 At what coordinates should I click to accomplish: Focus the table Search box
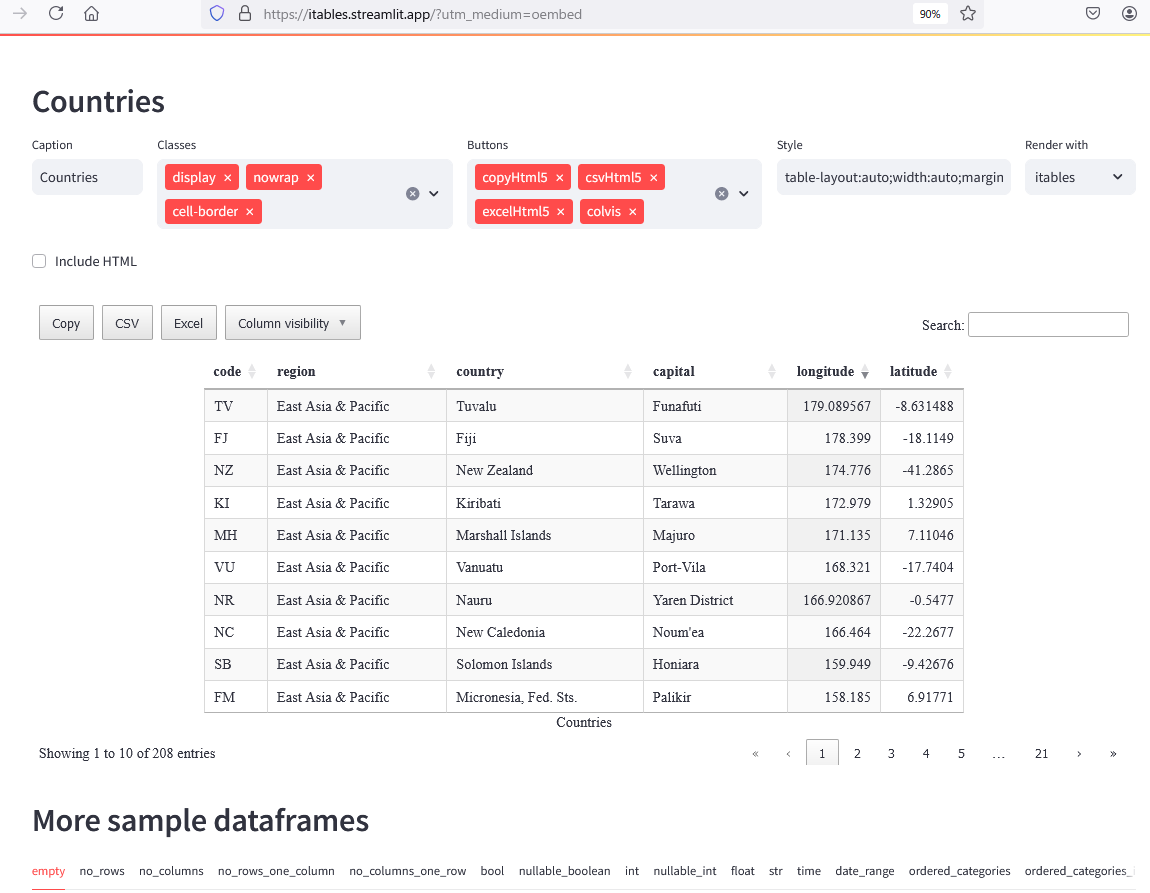[x=1048, y=324]
